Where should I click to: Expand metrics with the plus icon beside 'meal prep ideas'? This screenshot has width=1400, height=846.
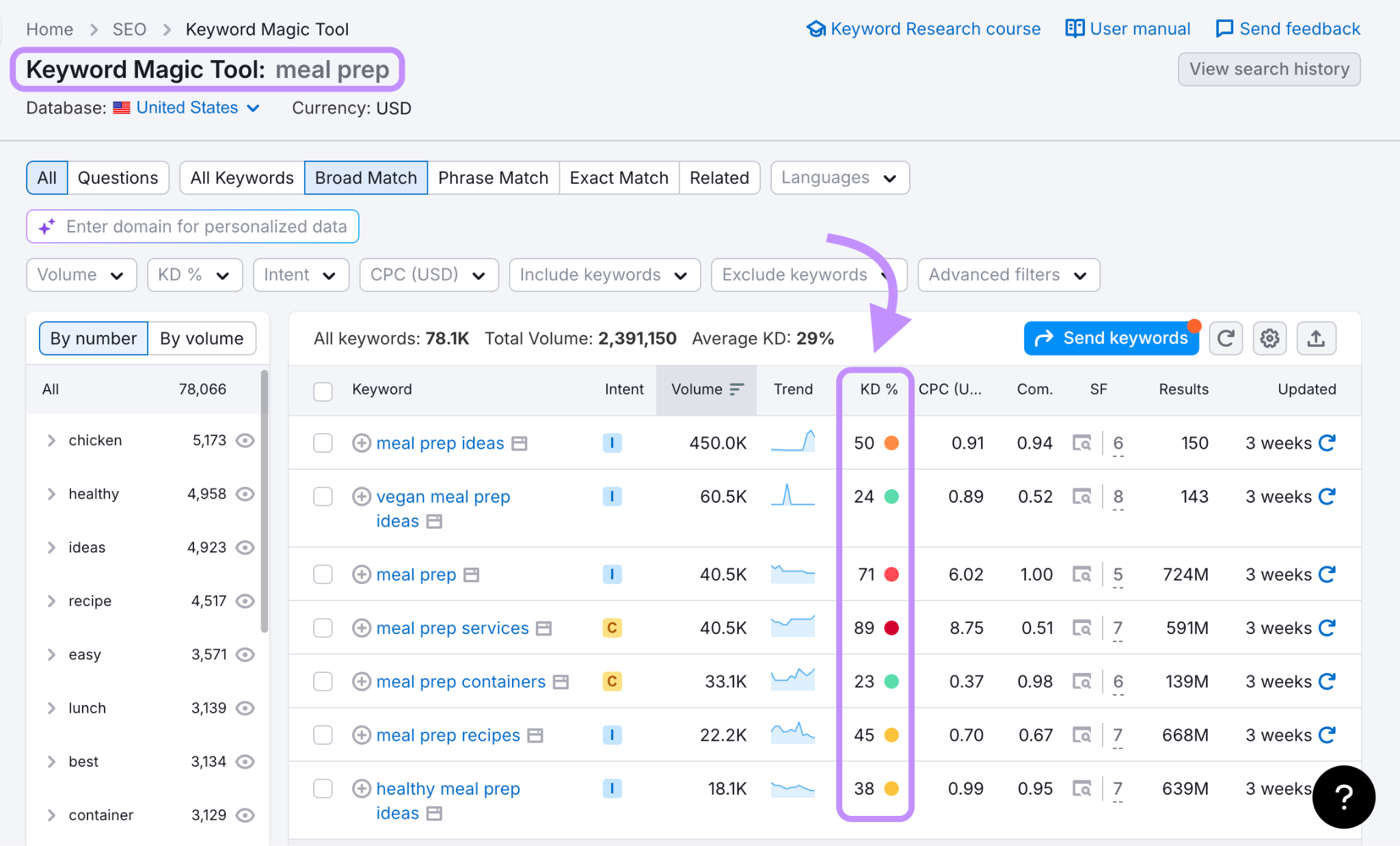tap(362, 442)
